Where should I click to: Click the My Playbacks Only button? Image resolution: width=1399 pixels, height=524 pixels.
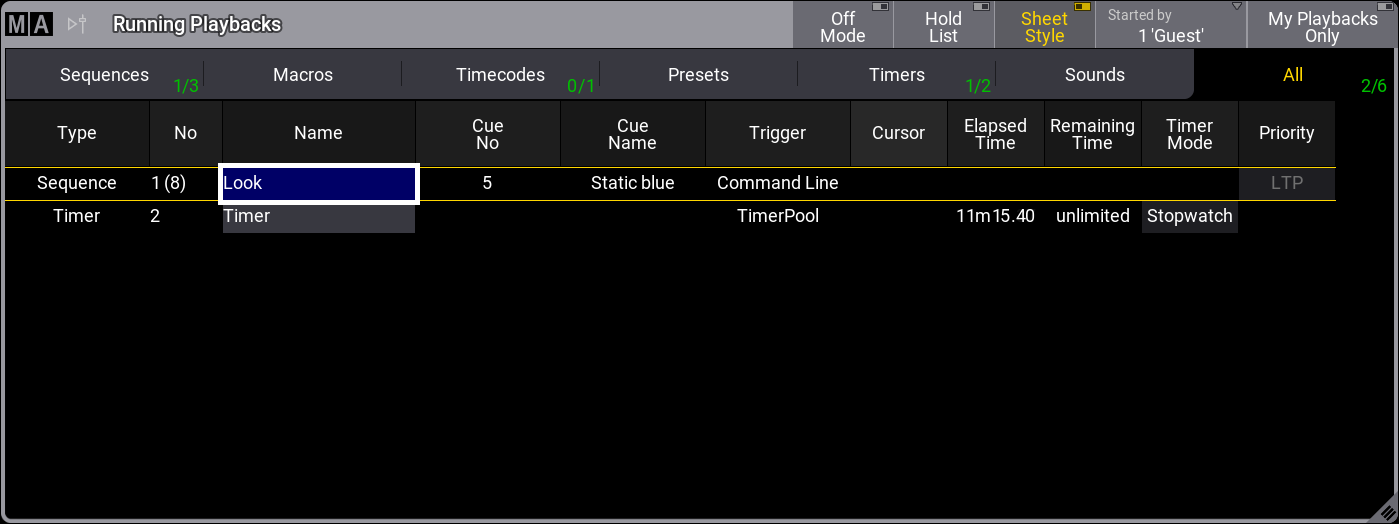[x=1322, y=26]
